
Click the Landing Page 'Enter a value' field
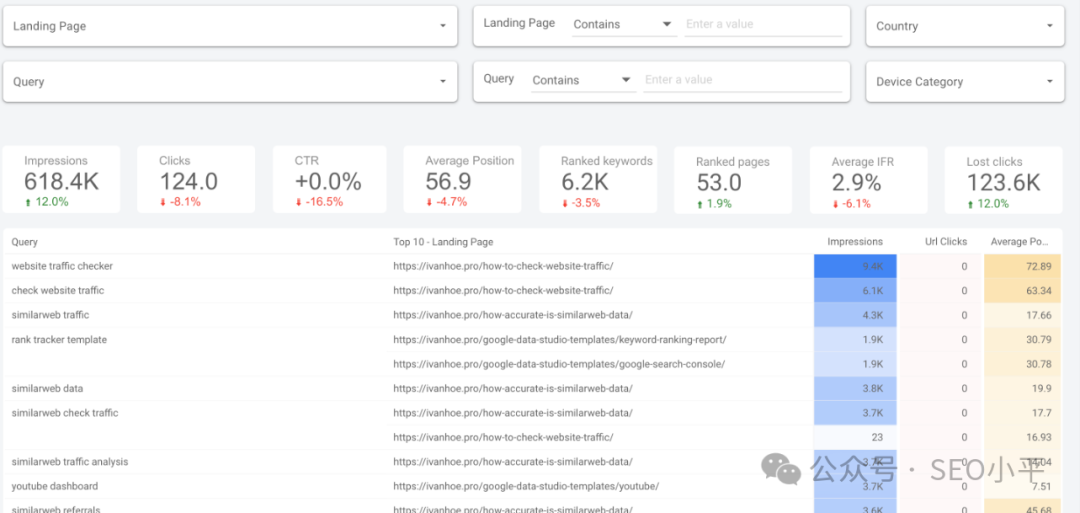tap(762, 24)
